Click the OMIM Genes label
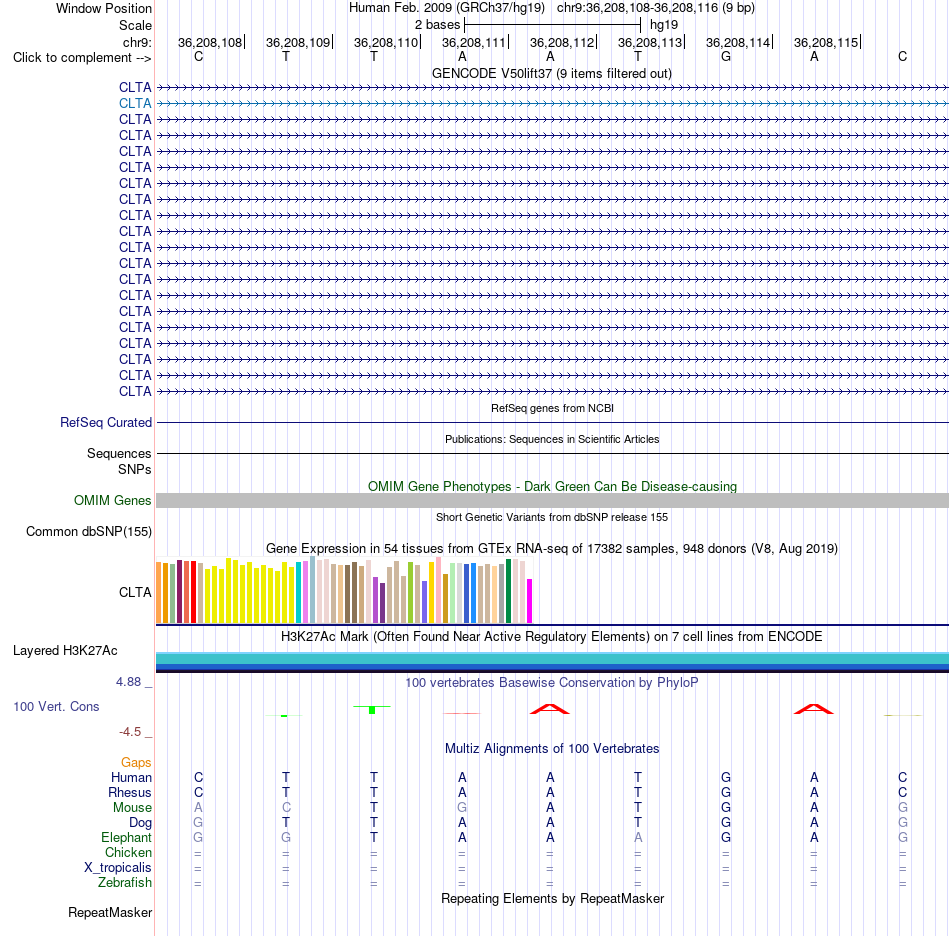 click(112, 500)
